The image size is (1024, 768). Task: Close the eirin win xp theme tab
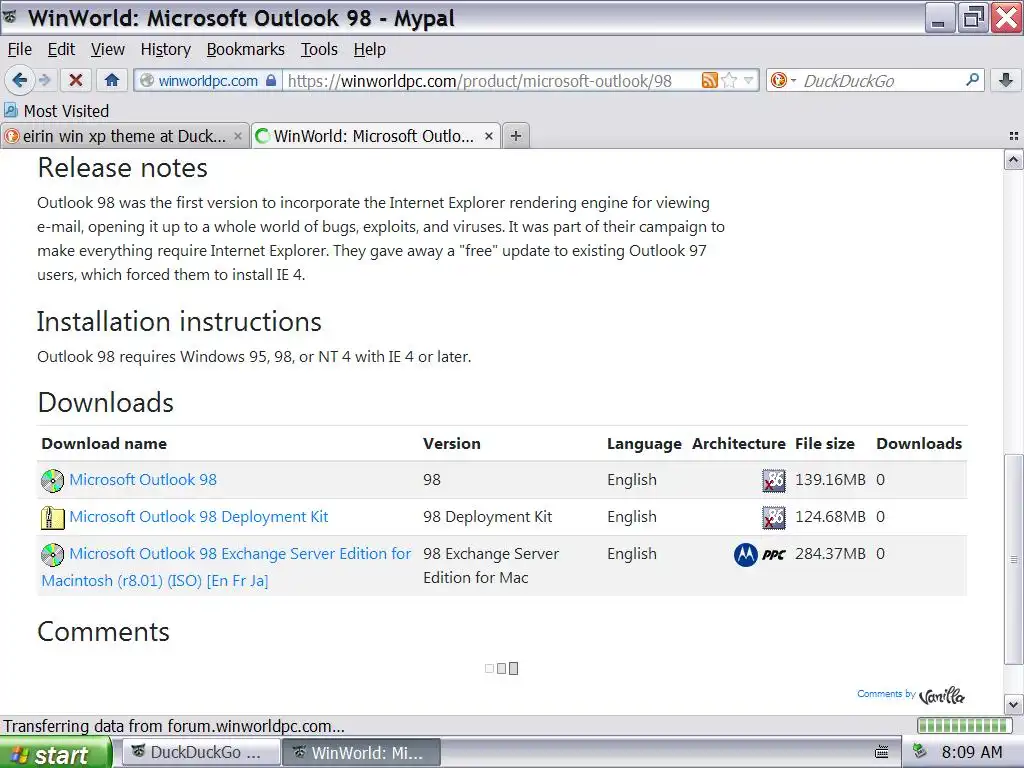[238, 136]
